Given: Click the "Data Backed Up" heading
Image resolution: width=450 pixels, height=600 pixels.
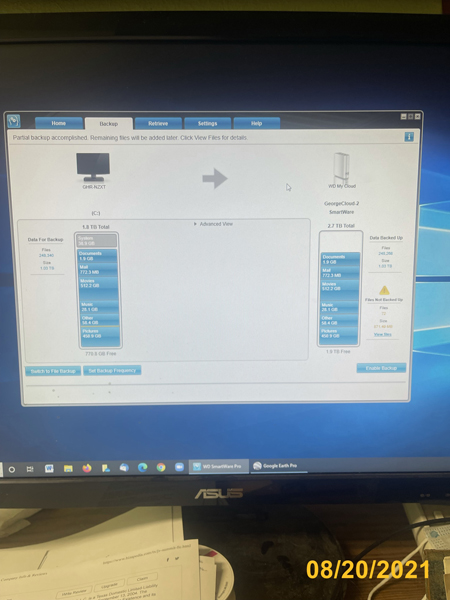Looking at the screenshot, I should pyautogui.click(x=386, y=238).
